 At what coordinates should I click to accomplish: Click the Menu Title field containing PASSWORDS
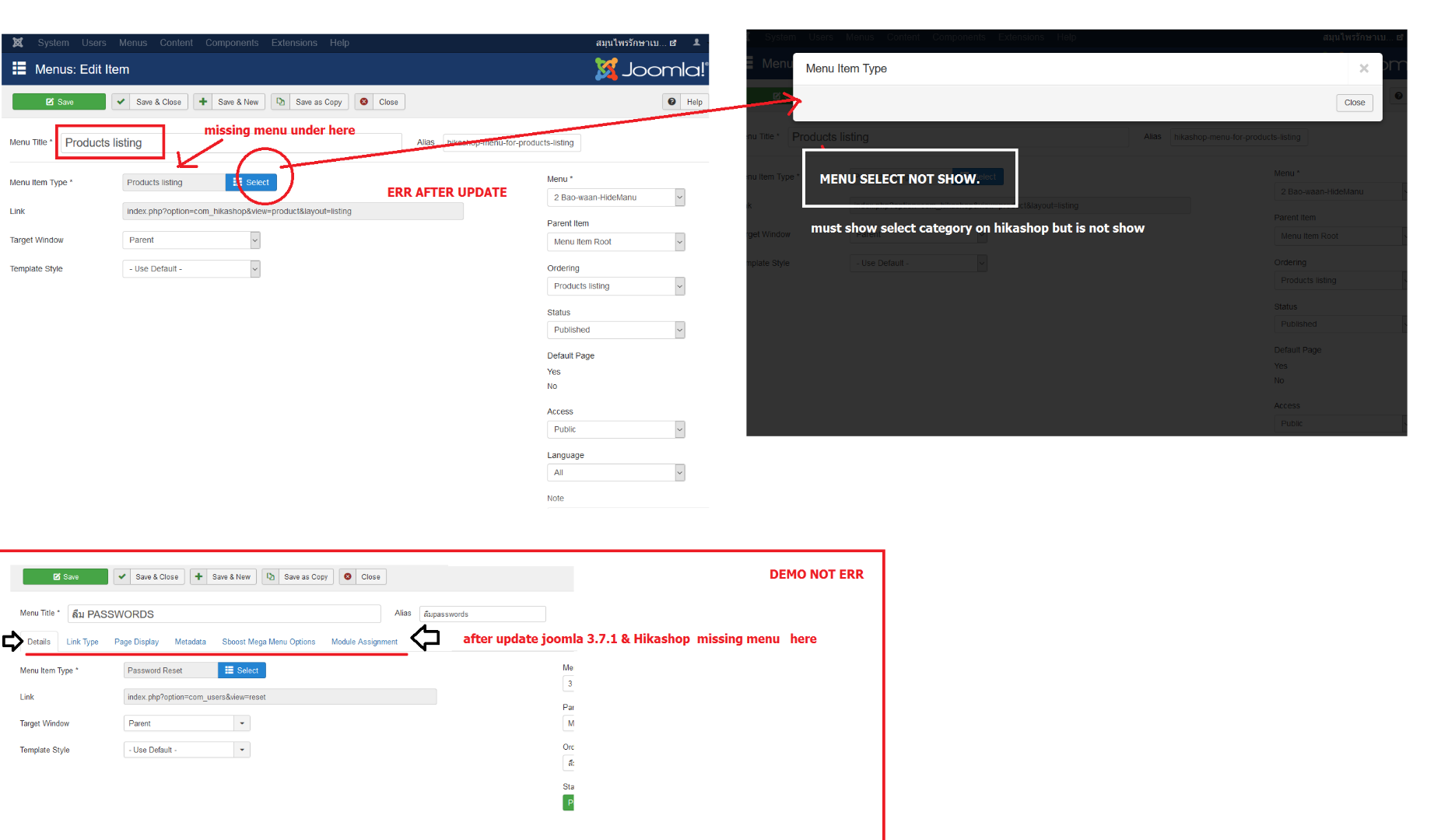(x=224, y=614)
